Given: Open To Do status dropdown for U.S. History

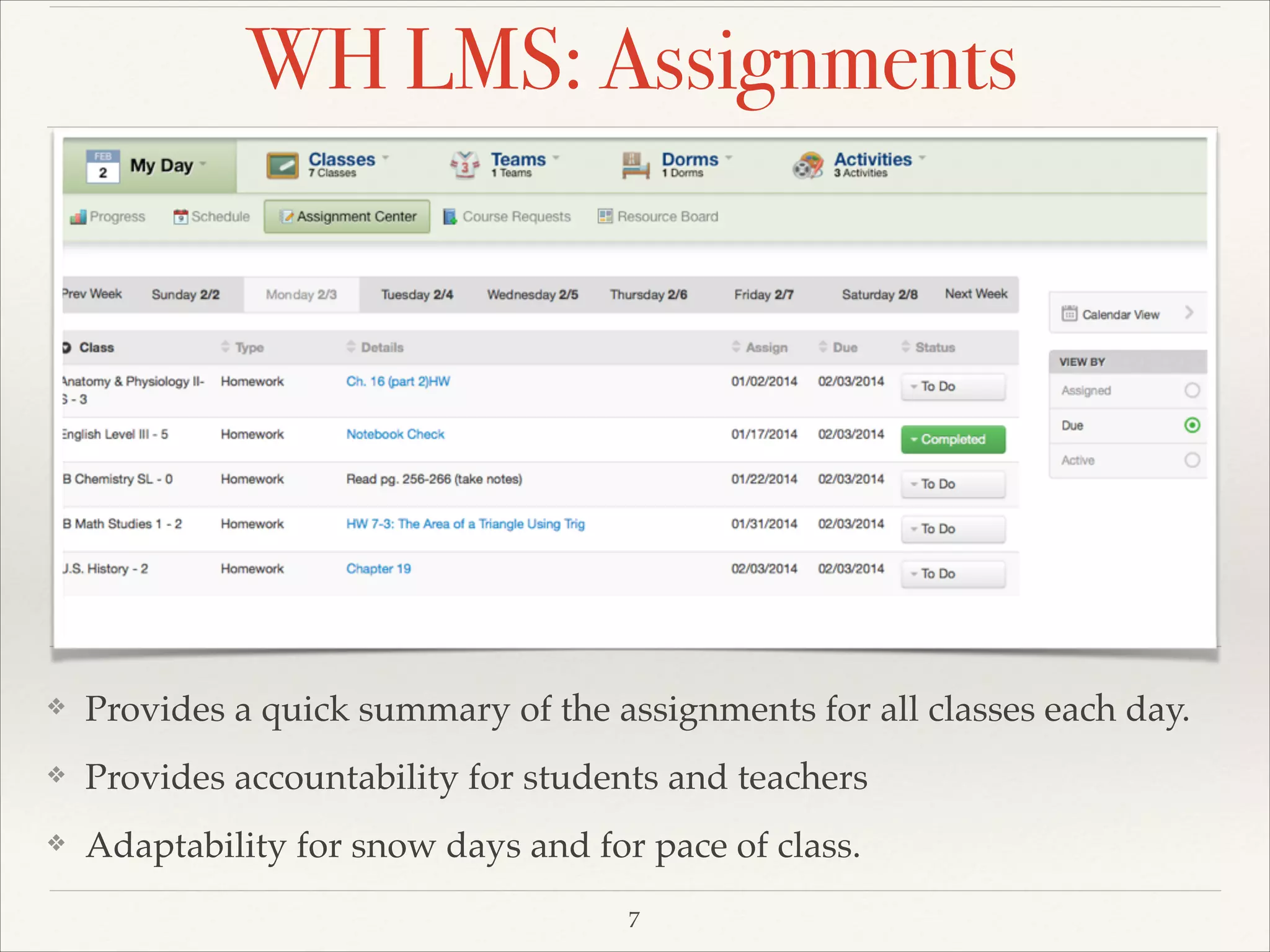Looking at the screenshot, I should 953,574.
